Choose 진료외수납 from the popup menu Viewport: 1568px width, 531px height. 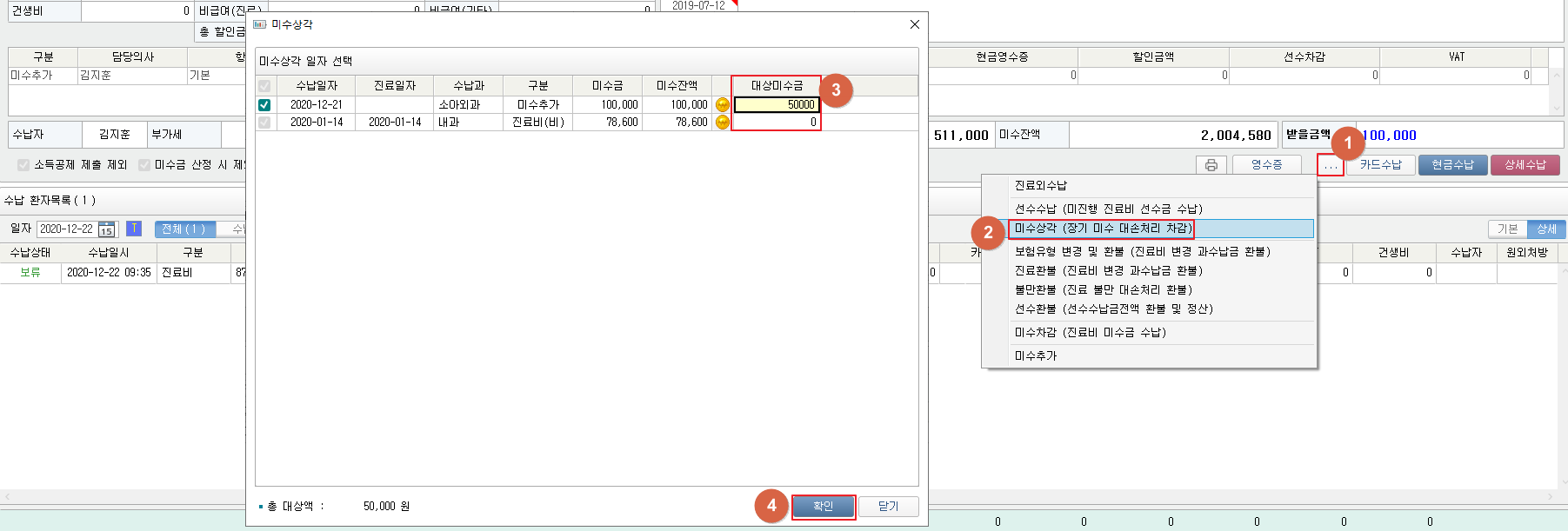pos(1041,186)
